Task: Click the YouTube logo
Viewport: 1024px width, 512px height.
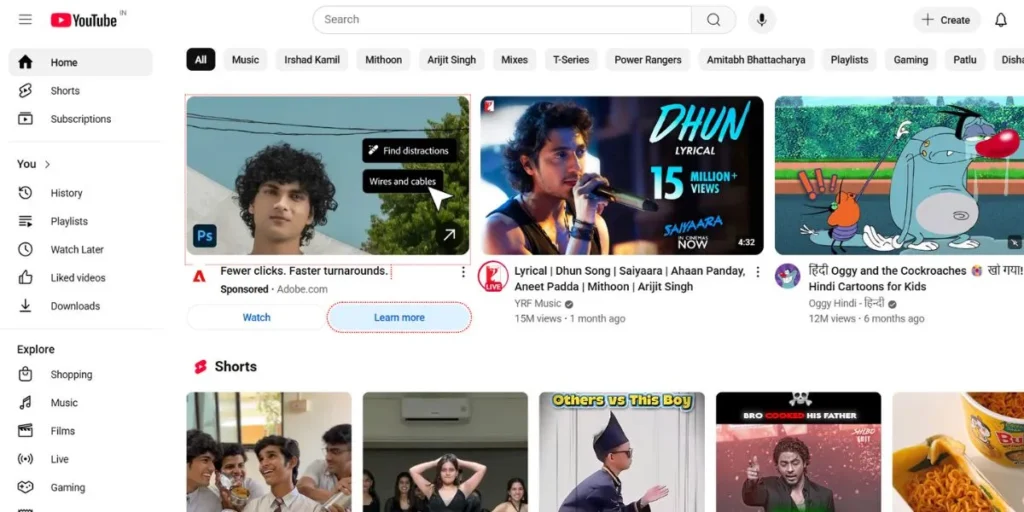Action: click(x=84, y=20)
